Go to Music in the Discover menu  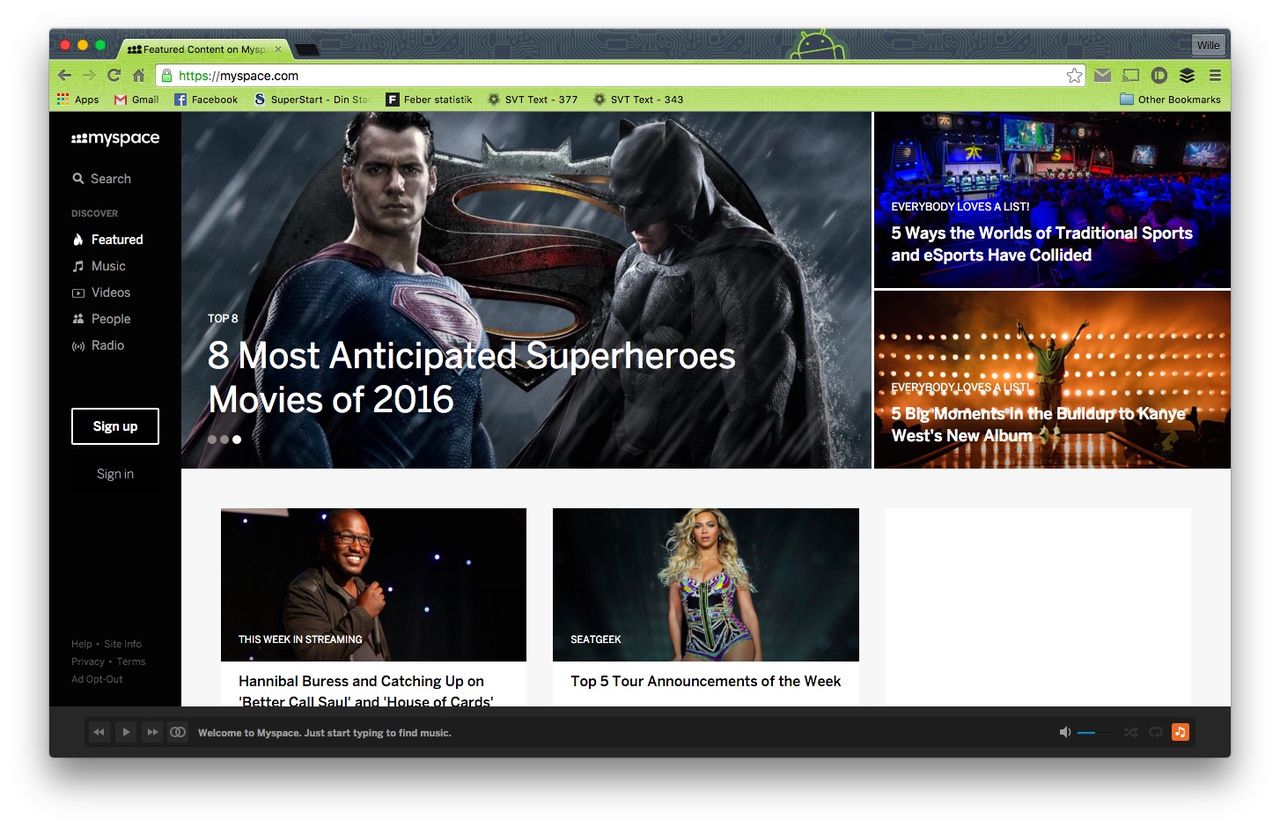coord(108,266)
